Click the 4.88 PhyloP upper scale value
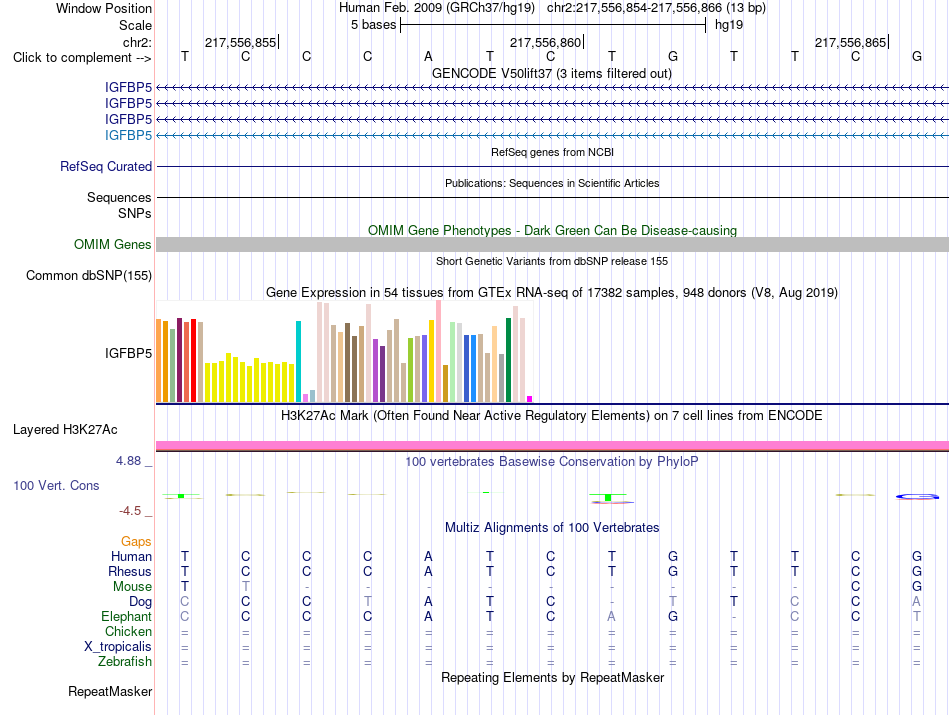This screenshot has width=950, height=715. (x=128, y=461)
